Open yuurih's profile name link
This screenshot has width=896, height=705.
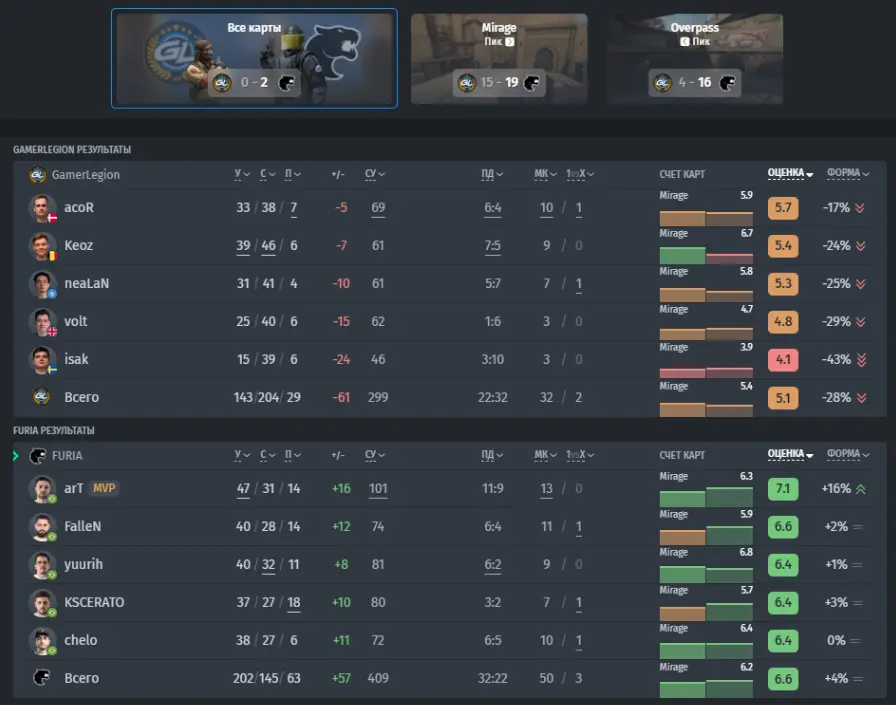[83, 564]
